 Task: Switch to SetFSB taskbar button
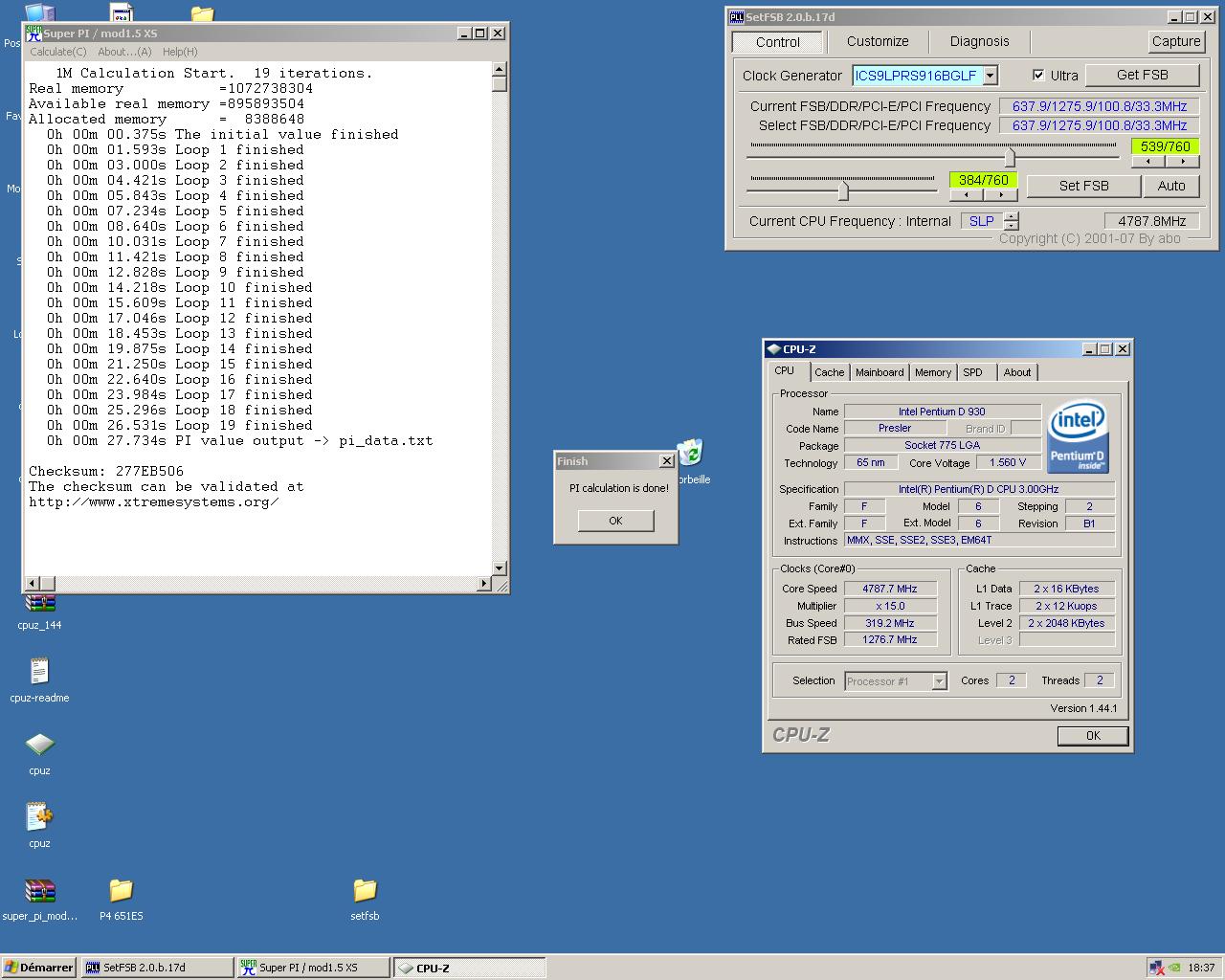tap(157, 968)
